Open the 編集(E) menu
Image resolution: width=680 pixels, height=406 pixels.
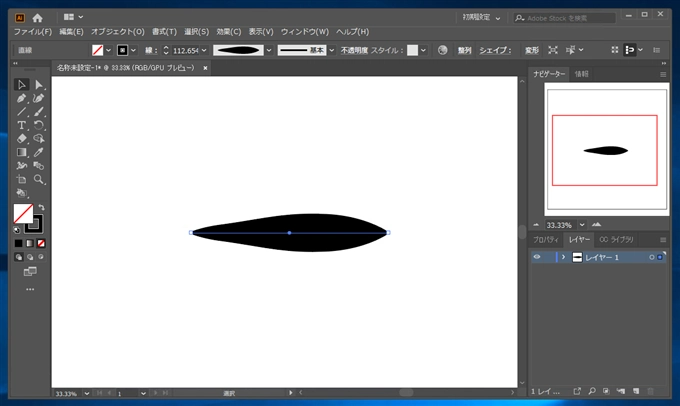(x=71, y=32)
